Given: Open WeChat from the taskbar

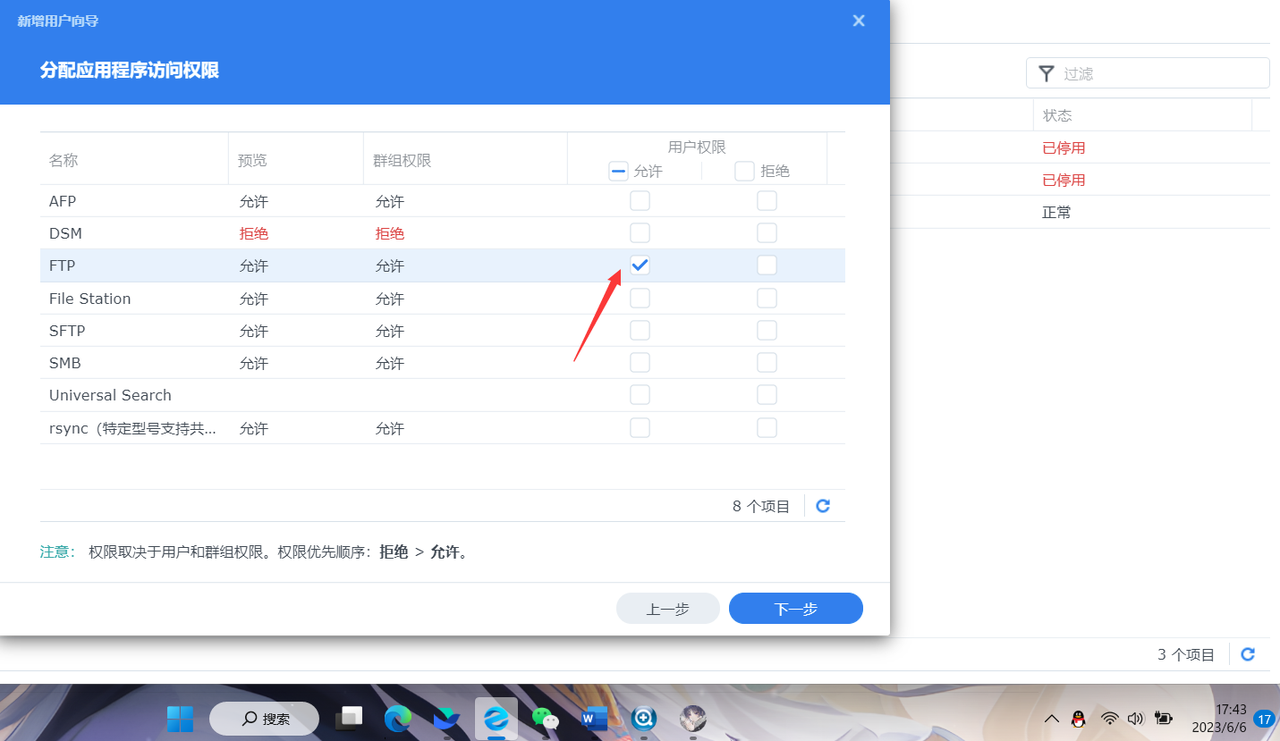Looking at the screenshot, I should [545, 718].
